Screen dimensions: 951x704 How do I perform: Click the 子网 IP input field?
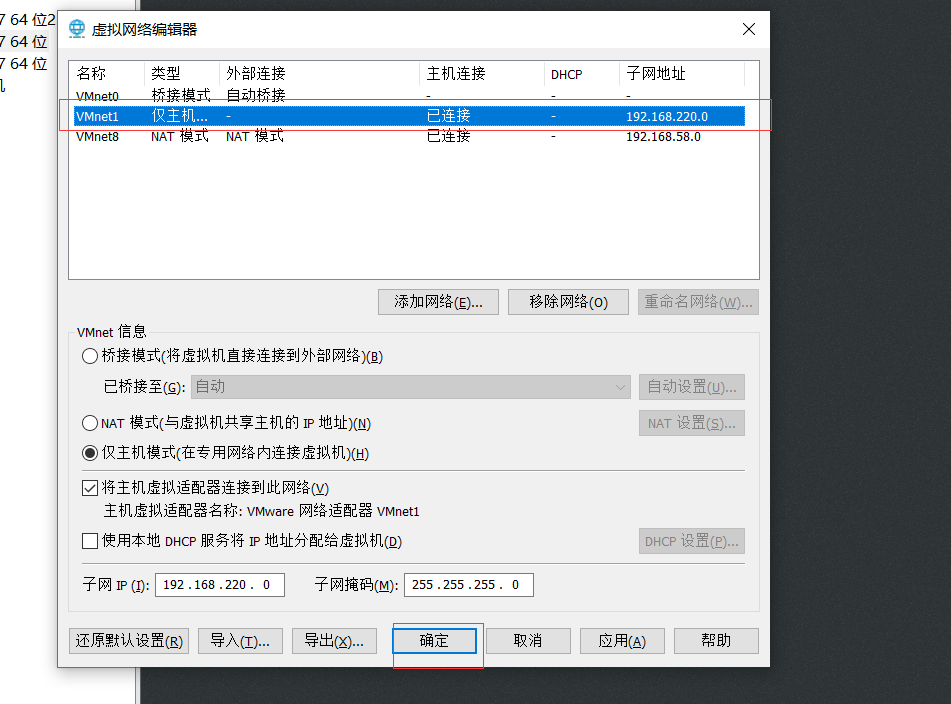pyautogui.click(x=220, y=585)
